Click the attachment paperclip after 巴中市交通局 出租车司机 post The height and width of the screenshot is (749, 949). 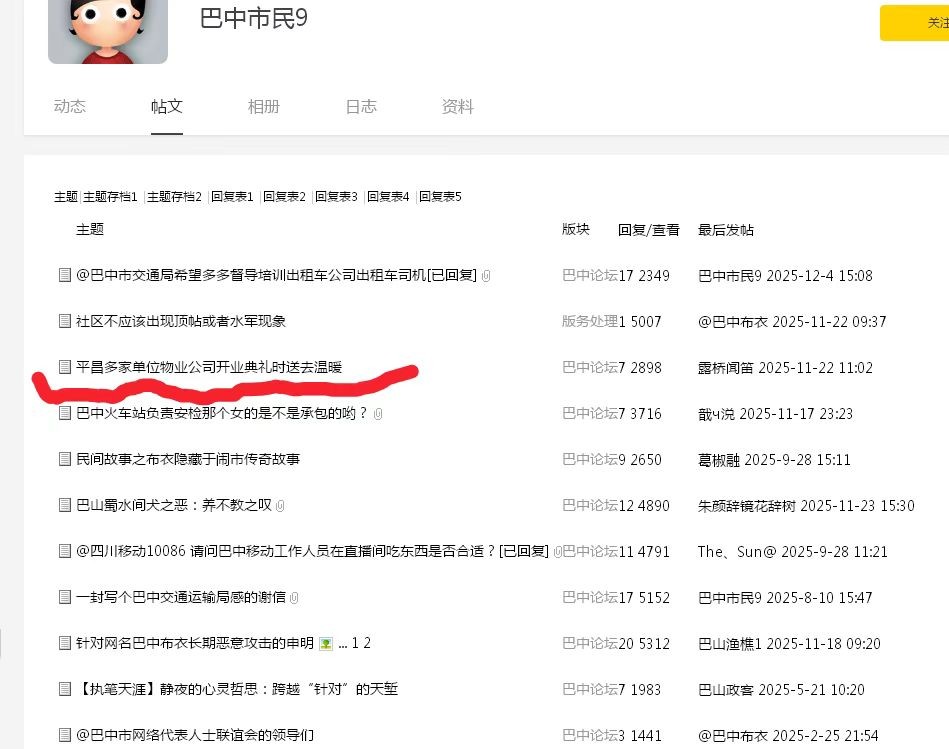pos(485,276)
